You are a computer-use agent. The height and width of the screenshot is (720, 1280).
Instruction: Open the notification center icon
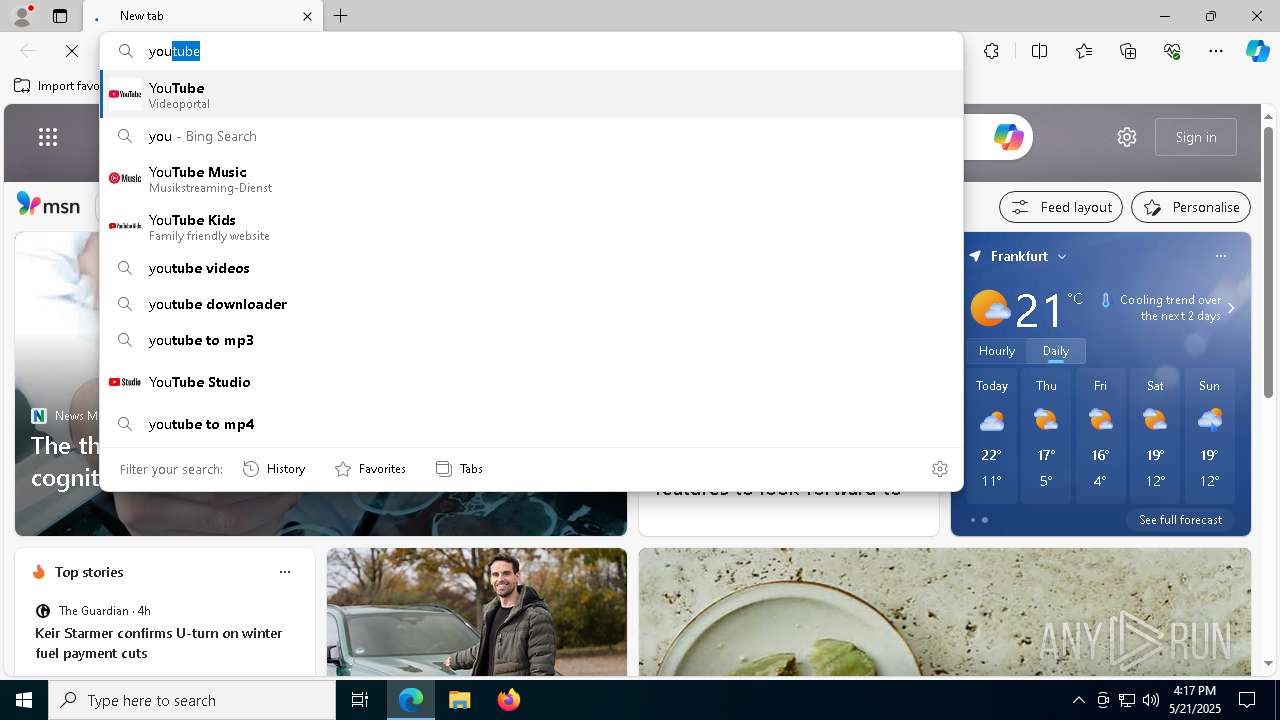(x=1247, y=700)
